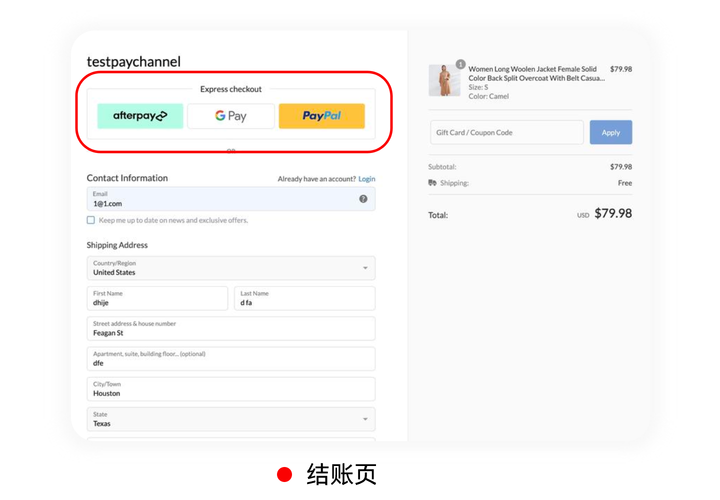Select the total amount $79.98 next to USD
The width and height of the screenshot is (720, 500).
613,213
